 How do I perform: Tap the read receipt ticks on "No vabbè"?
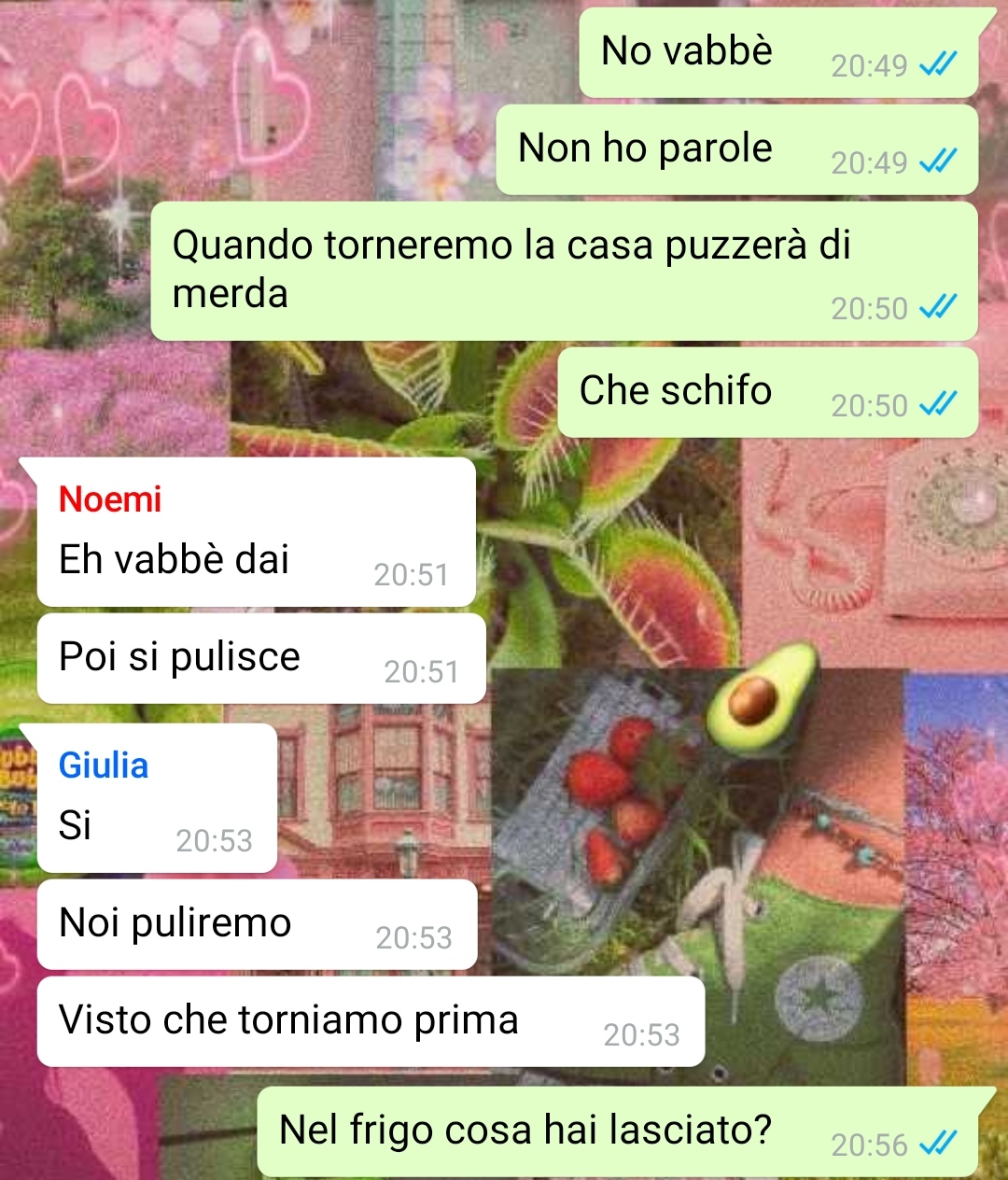pos(938,64)
